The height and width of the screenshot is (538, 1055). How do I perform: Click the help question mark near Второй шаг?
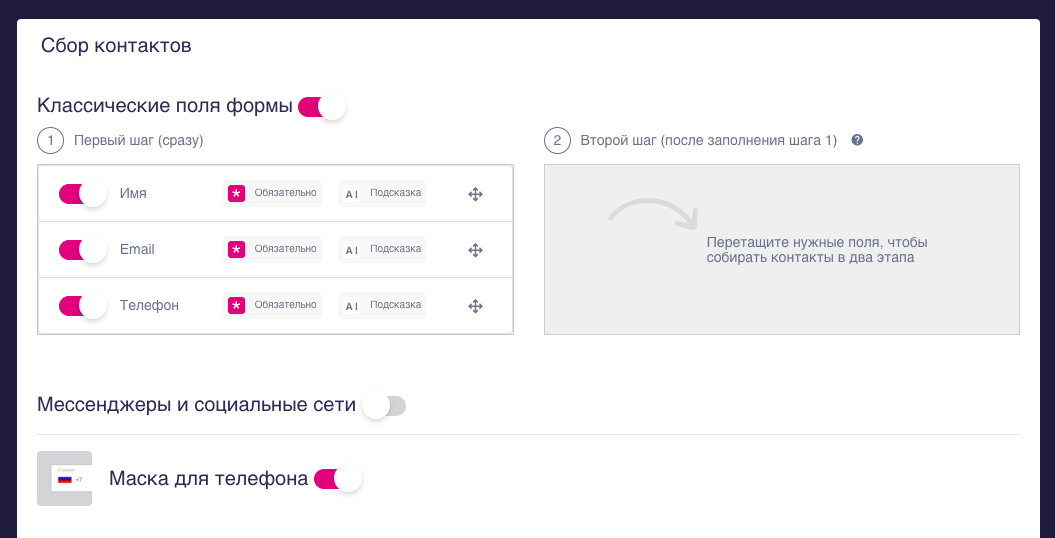[857, 141]
